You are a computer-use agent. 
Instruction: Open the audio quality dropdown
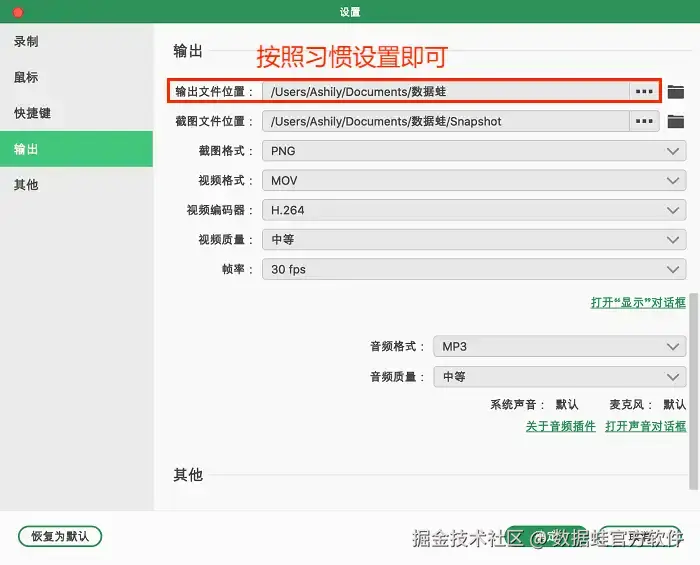click(559, 377)
